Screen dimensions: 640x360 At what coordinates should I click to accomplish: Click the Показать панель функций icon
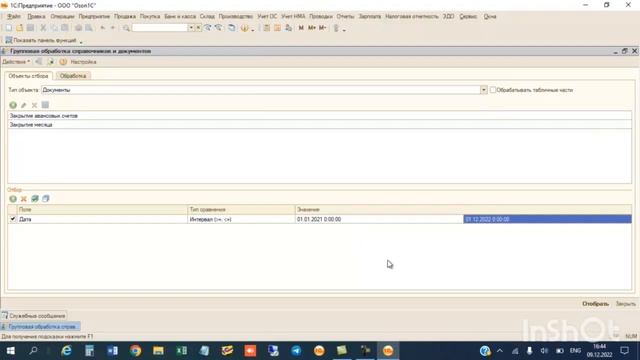point(9,40)
